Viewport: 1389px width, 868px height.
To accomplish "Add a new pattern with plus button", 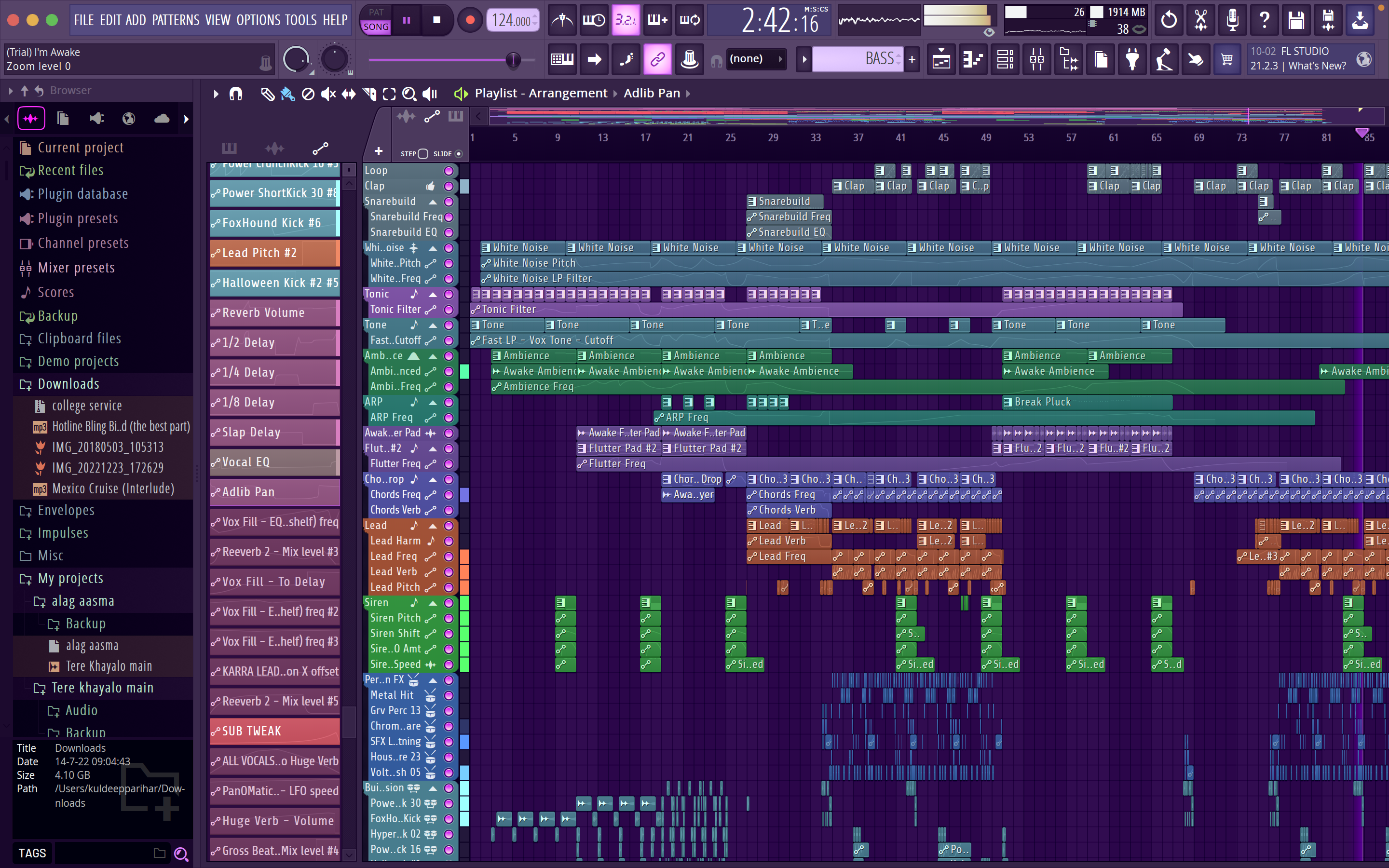I will (x=912, y=59).
